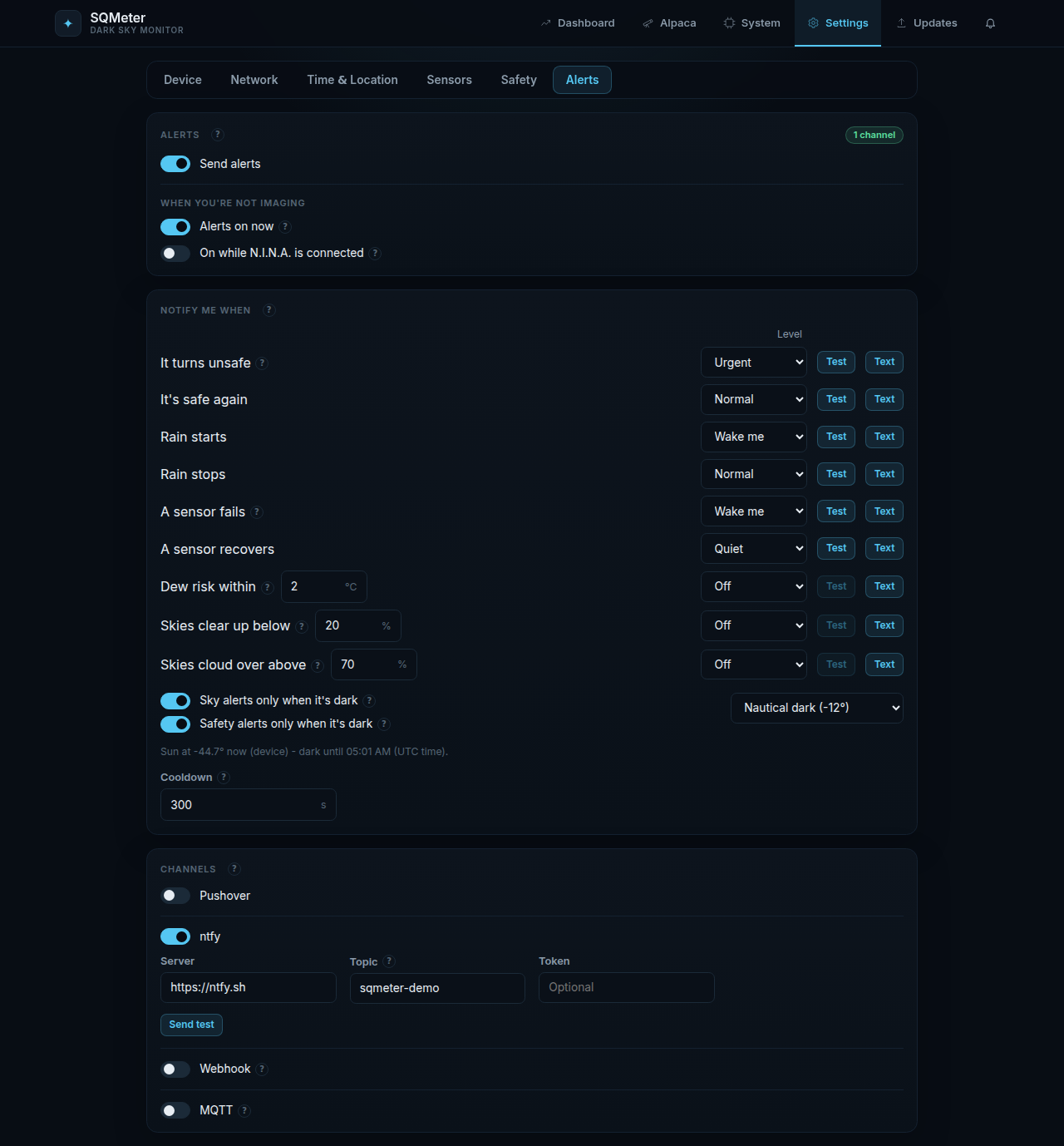Open level dropdown for Skies cloud over above
Image resolution: width=1064 pixels, height=1146 pixels.
754,664
